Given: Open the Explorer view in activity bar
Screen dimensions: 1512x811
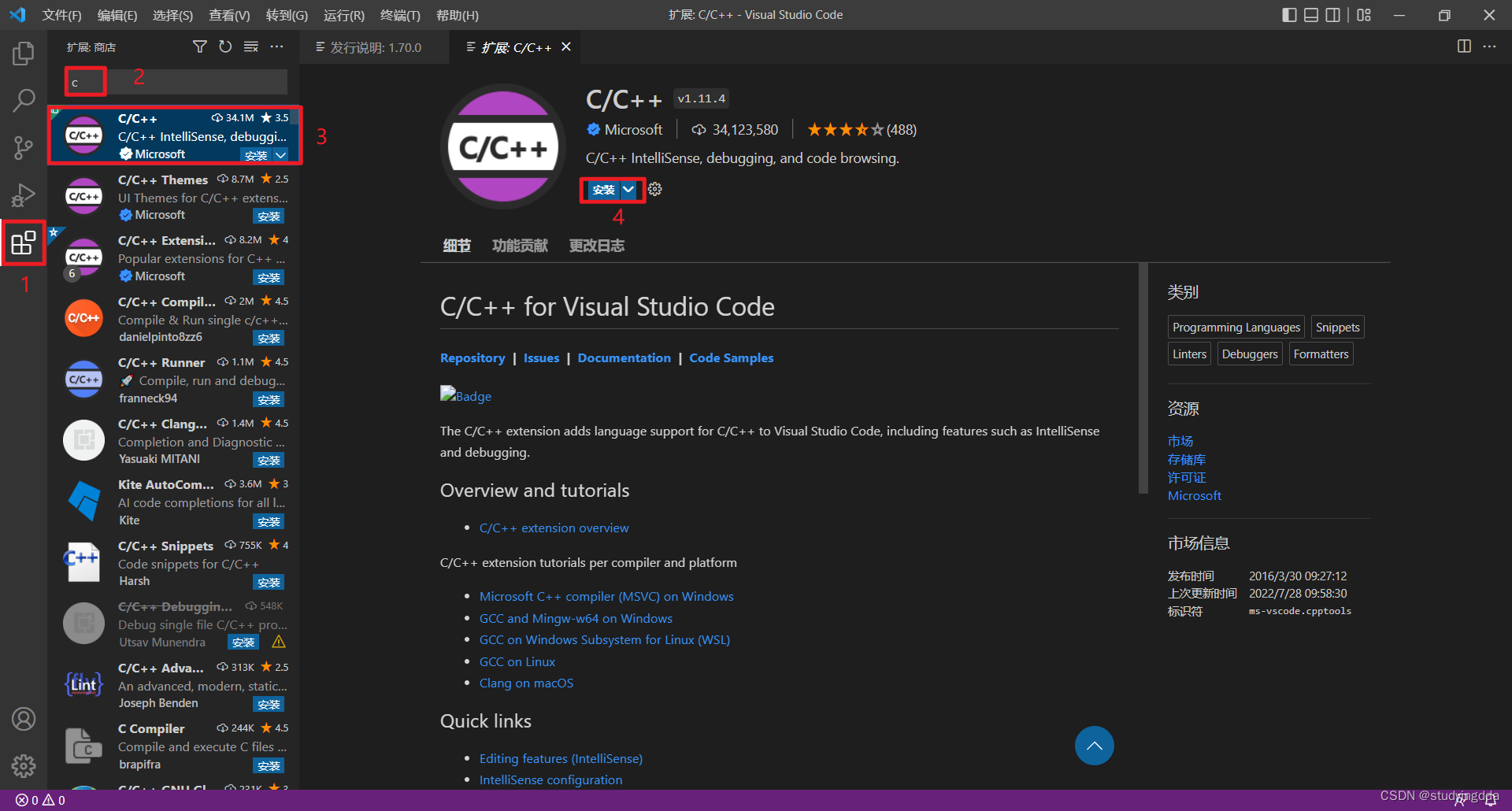Looking at the screenshot, I should tap(24, 54).
